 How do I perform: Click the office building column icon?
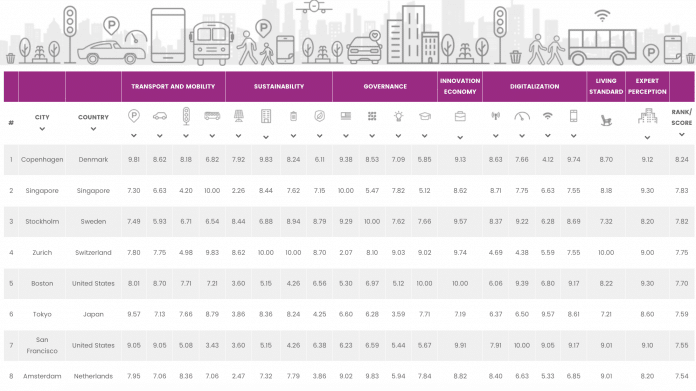[x=266, y=116]
